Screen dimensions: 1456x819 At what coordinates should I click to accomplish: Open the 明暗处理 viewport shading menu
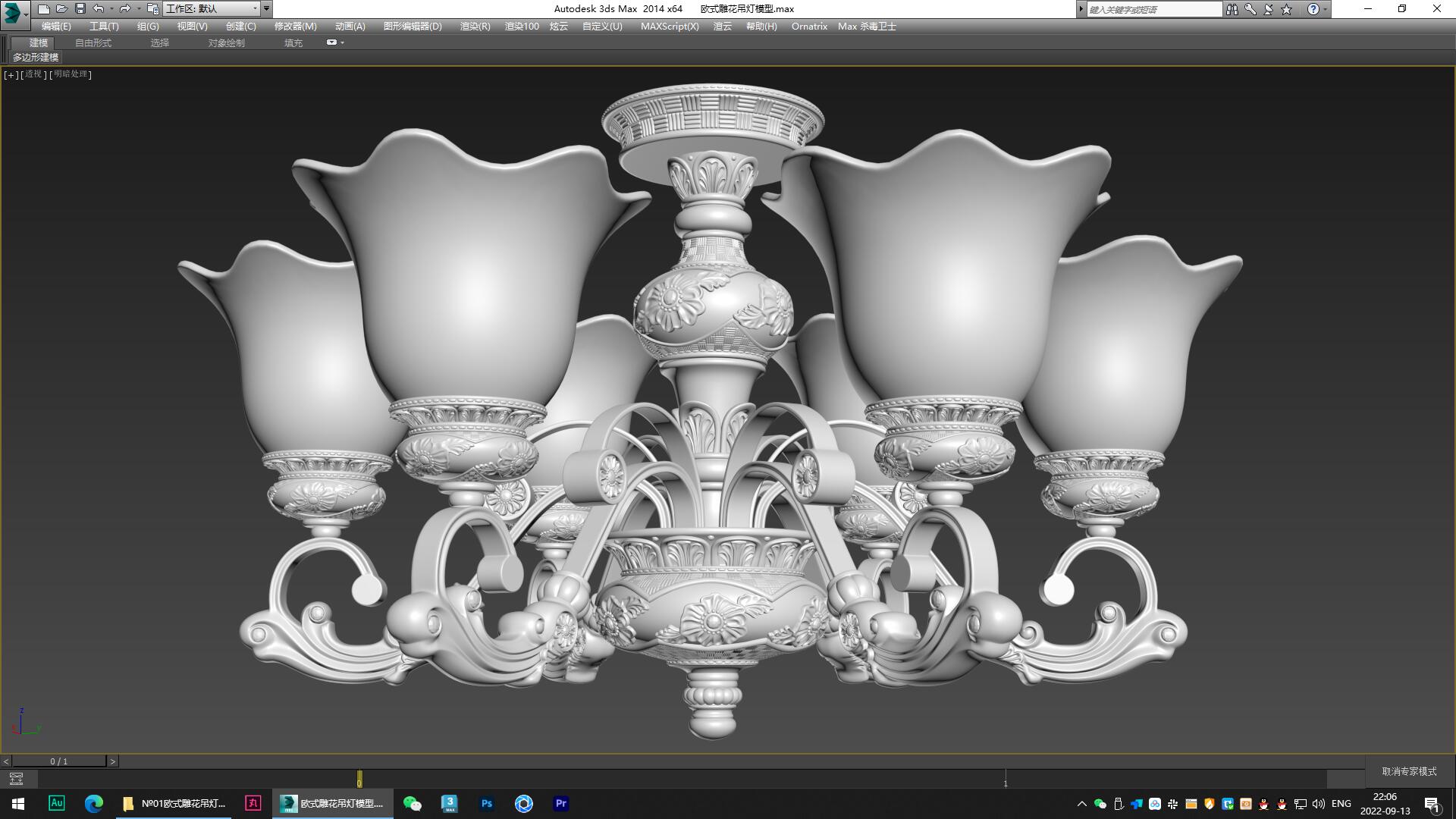click(70, 74)
